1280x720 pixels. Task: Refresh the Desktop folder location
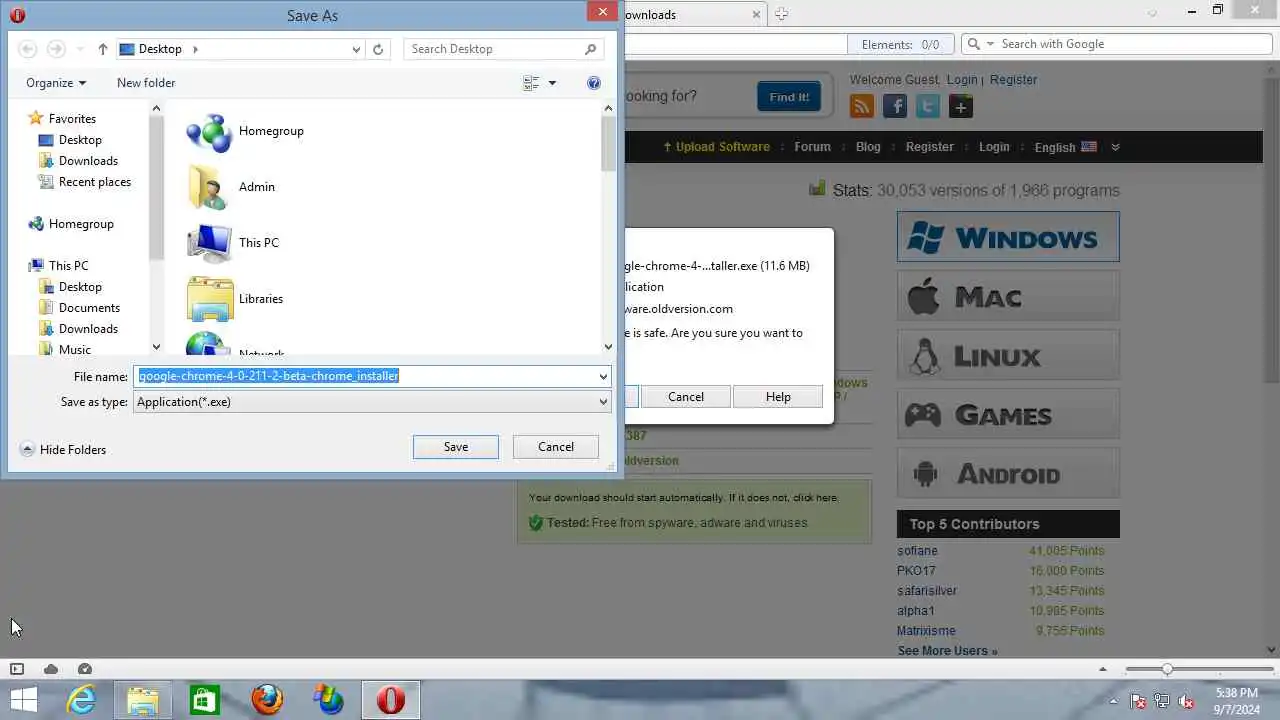pos(378,49)
